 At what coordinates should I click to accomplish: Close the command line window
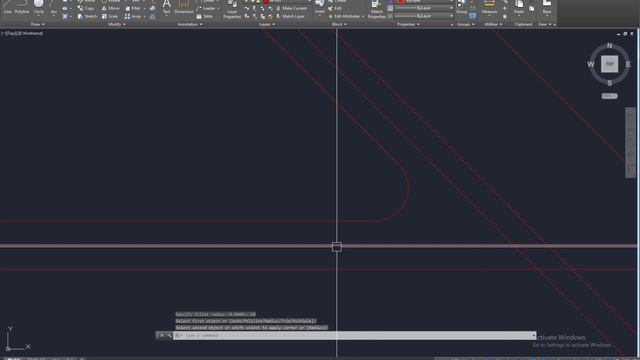161,336
